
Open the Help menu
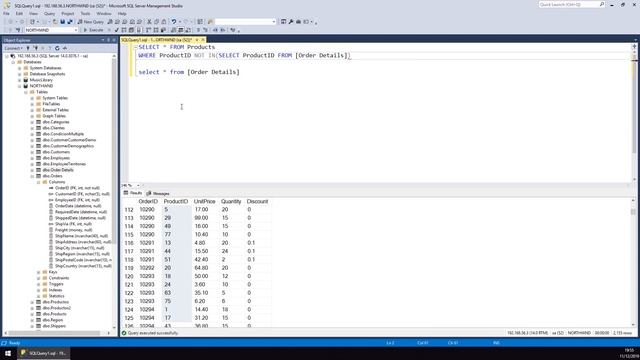(x=122, y=13)
